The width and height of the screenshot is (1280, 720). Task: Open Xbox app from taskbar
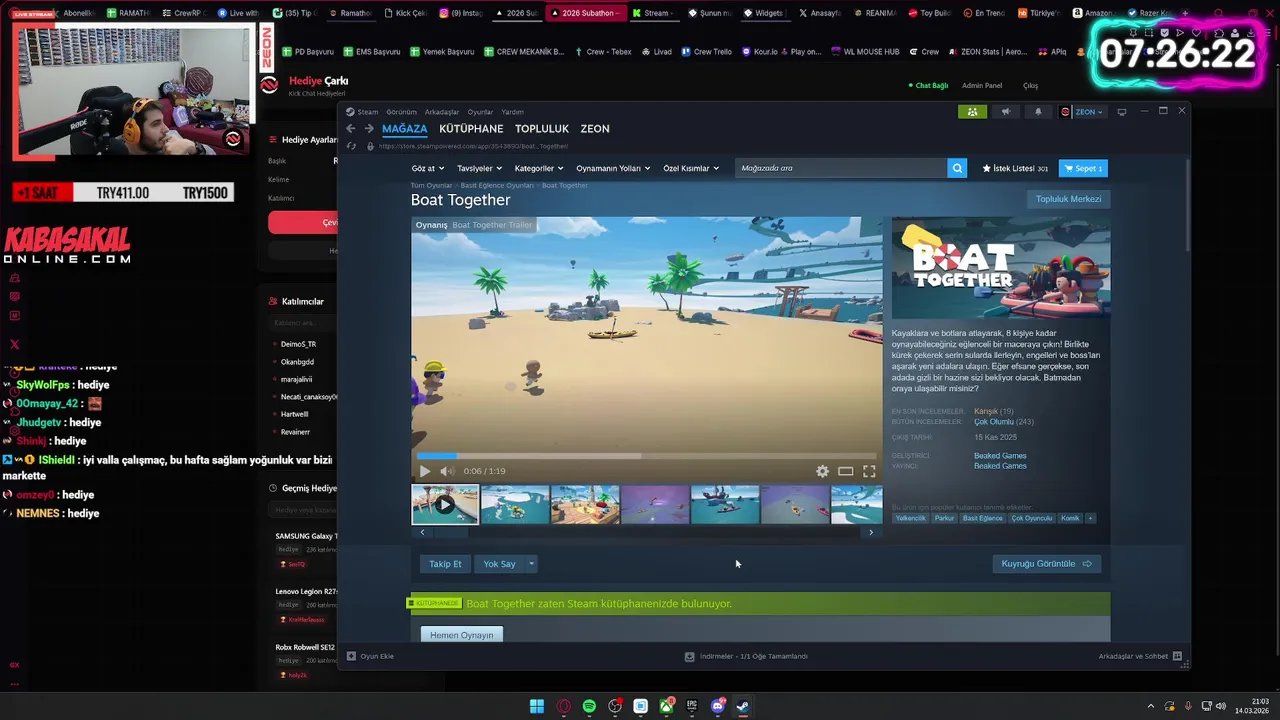tap(666, 706)
